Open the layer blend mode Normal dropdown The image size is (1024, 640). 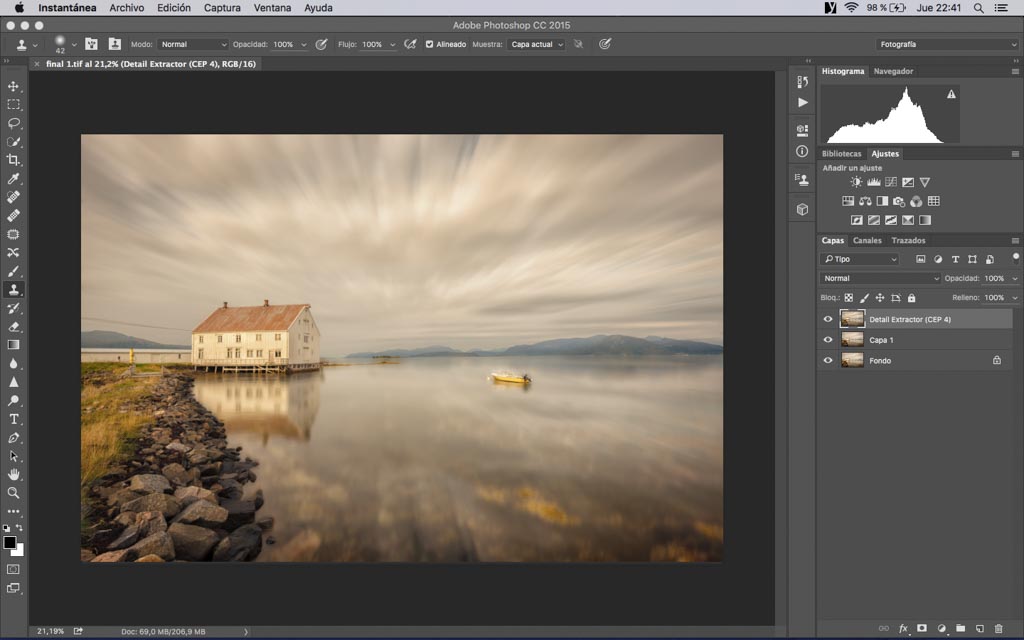pos(880,278)
